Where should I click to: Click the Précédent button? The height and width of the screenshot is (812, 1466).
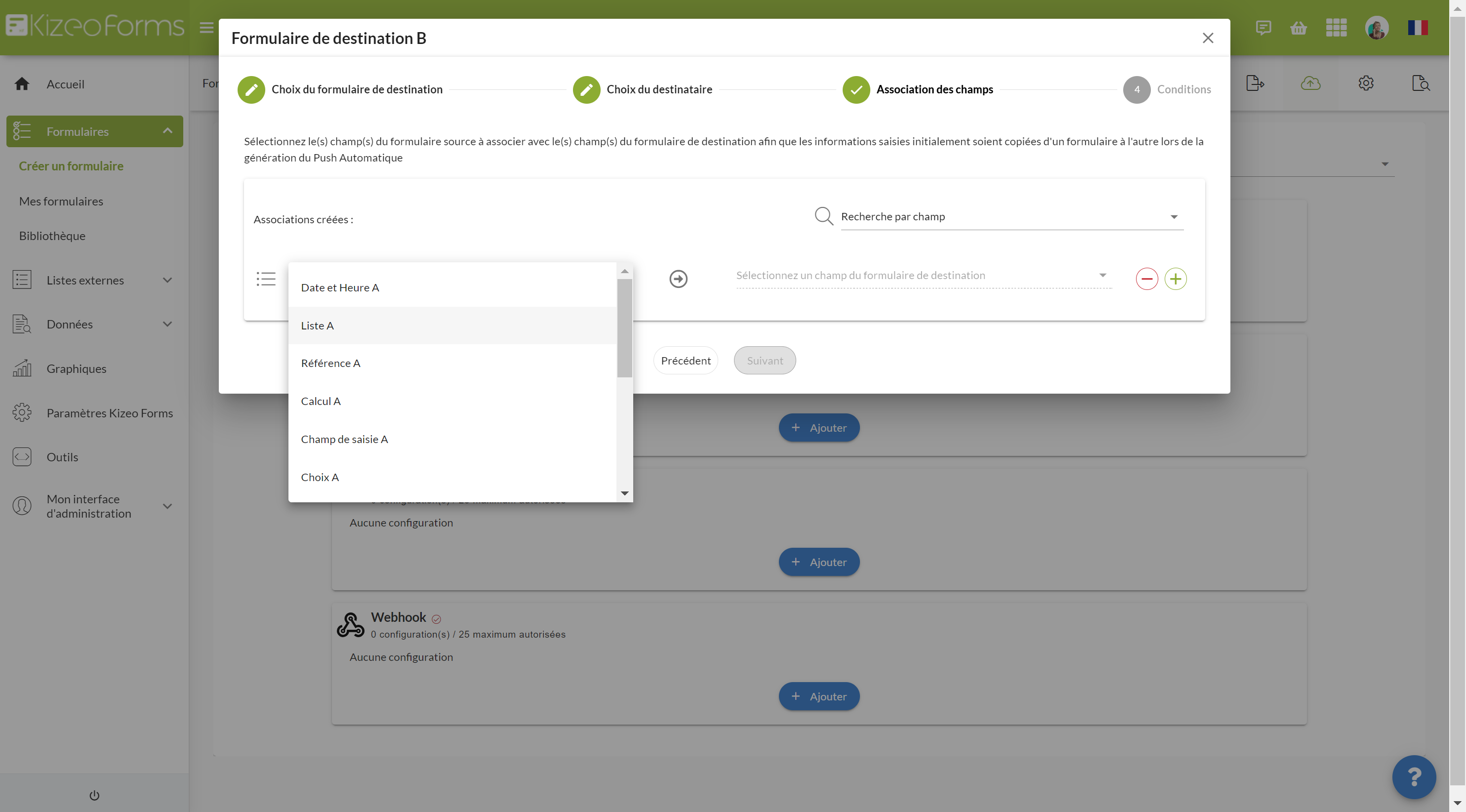[x=685, y=360]
